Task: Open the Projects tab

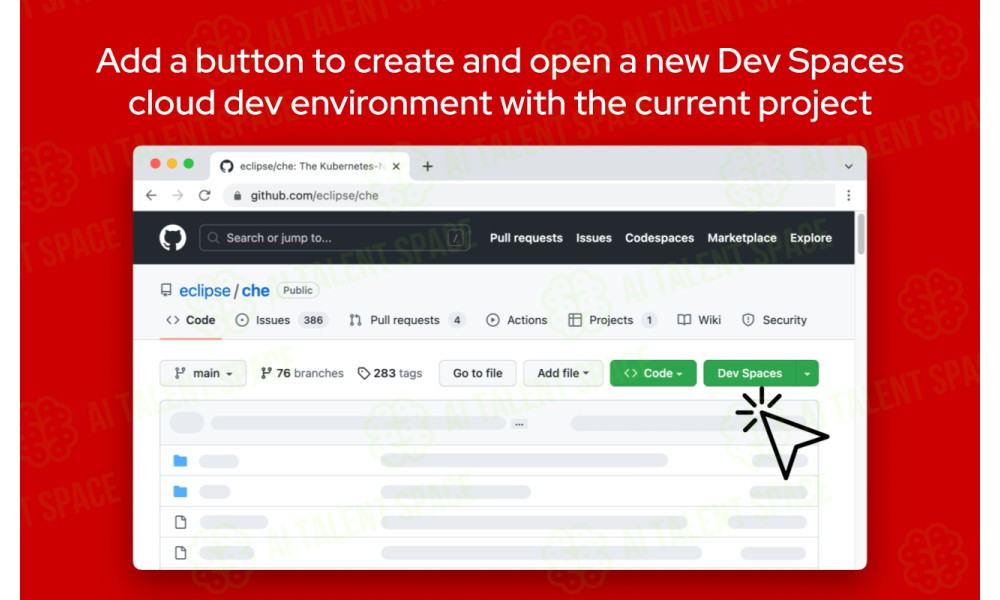Action: point(612,320)
